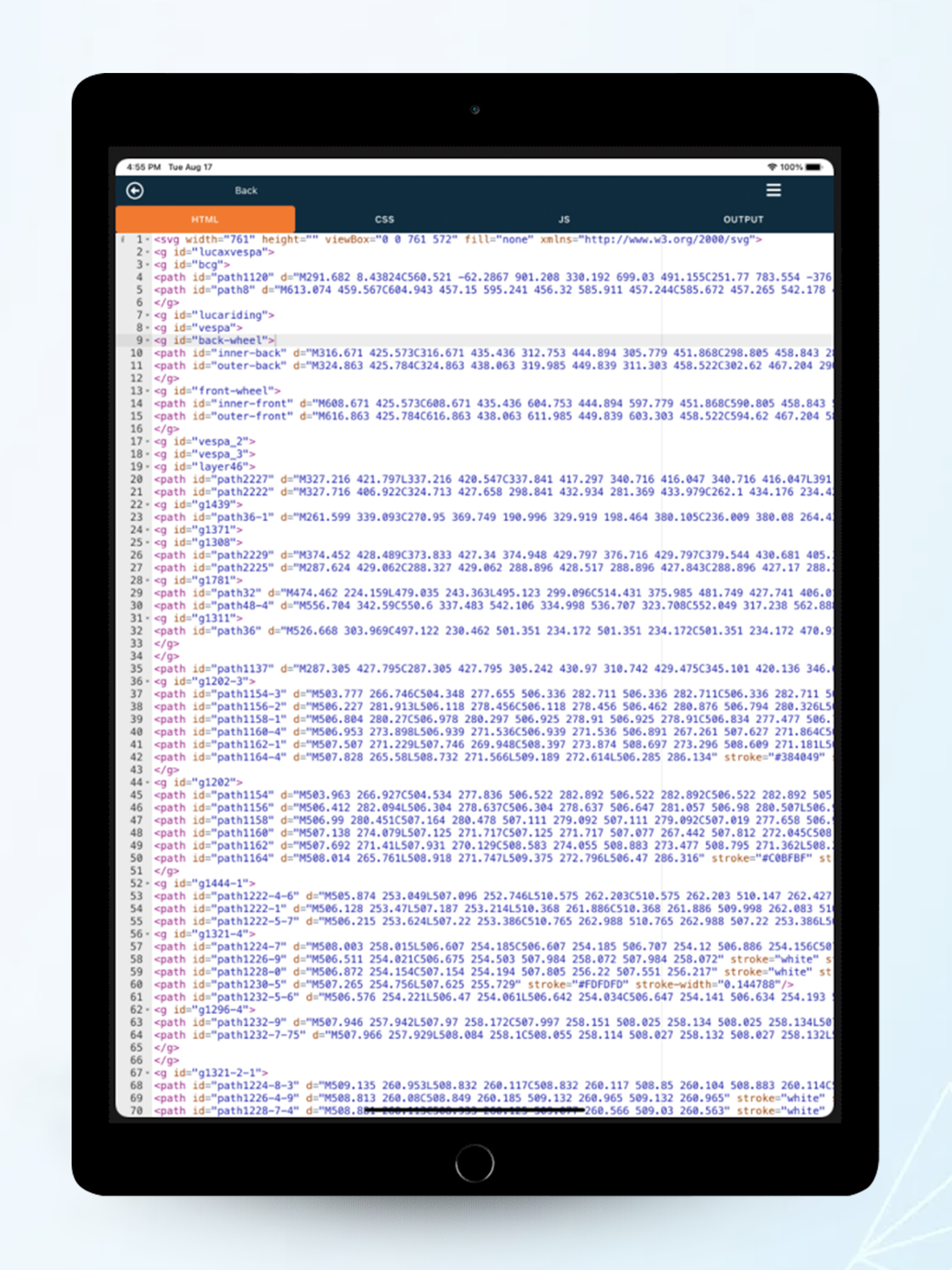Collapse the lucaxvespa group on line 2
Viewport: 952px width, 1270px height.
click(147, 252)
